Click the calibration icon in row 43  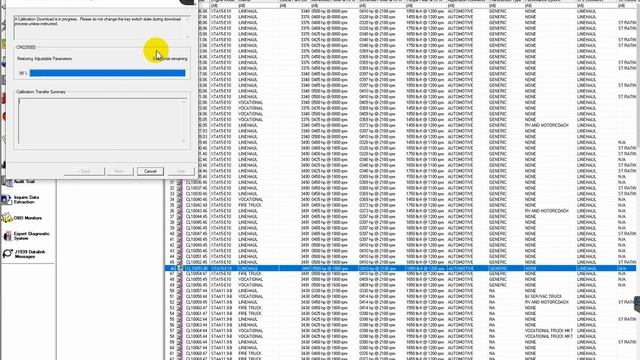180,251
